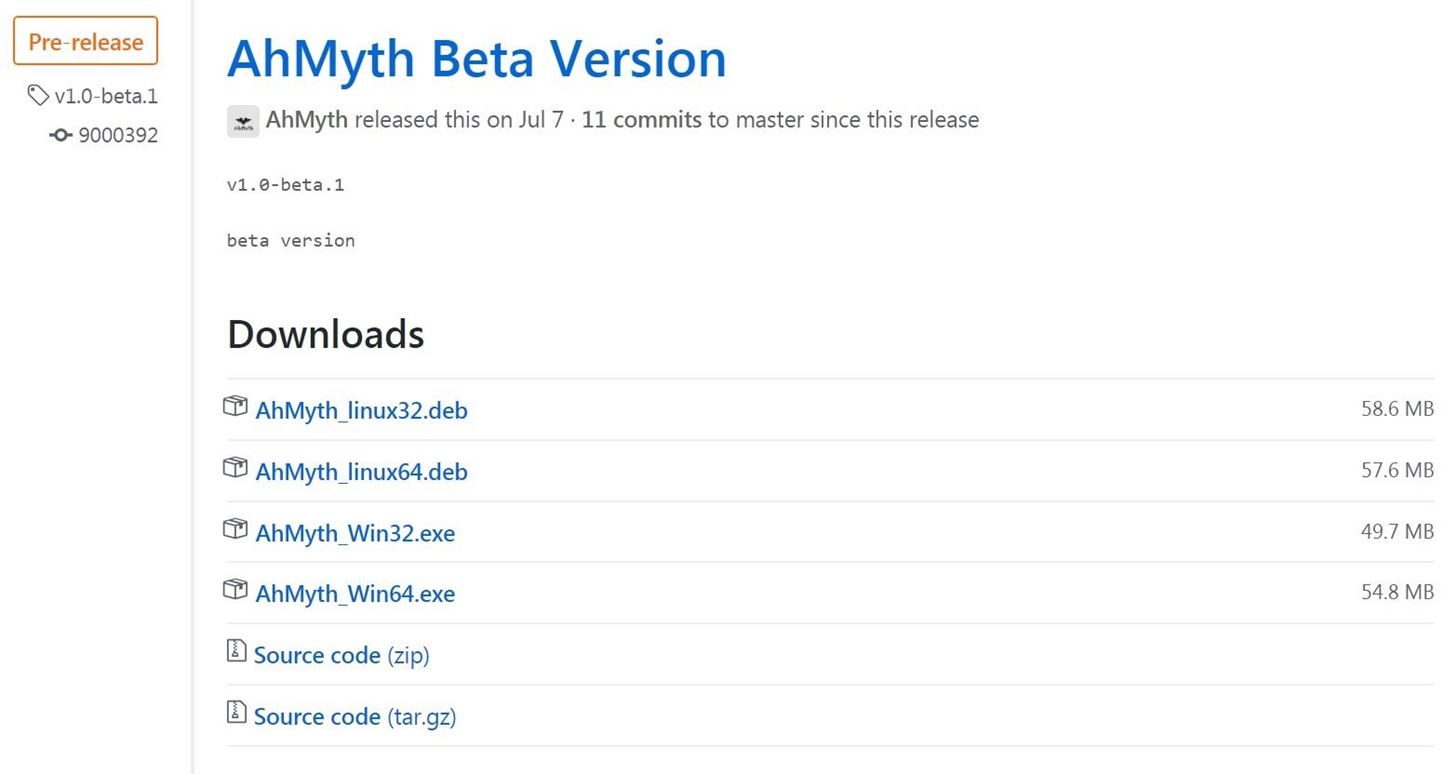Screen dimensions: 1456x774
Task: Click the 'v1.0-beta.1' monospace description line
Action: tap(286, 185)
